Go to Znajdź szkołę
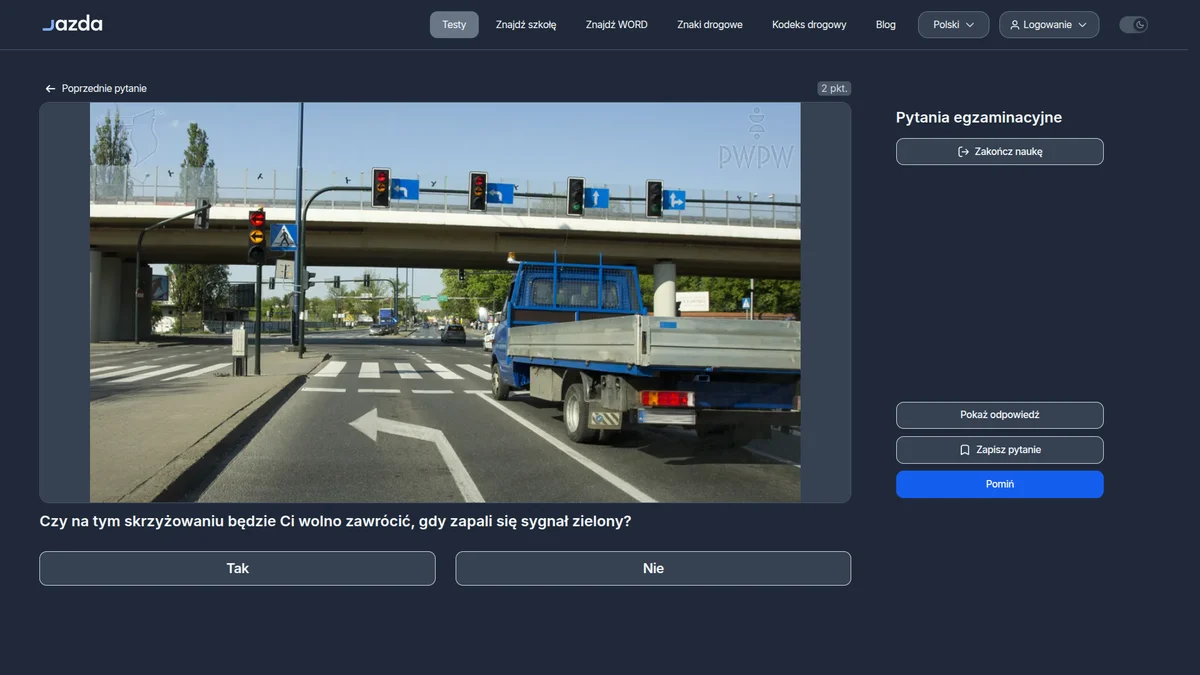 (526, 25)
